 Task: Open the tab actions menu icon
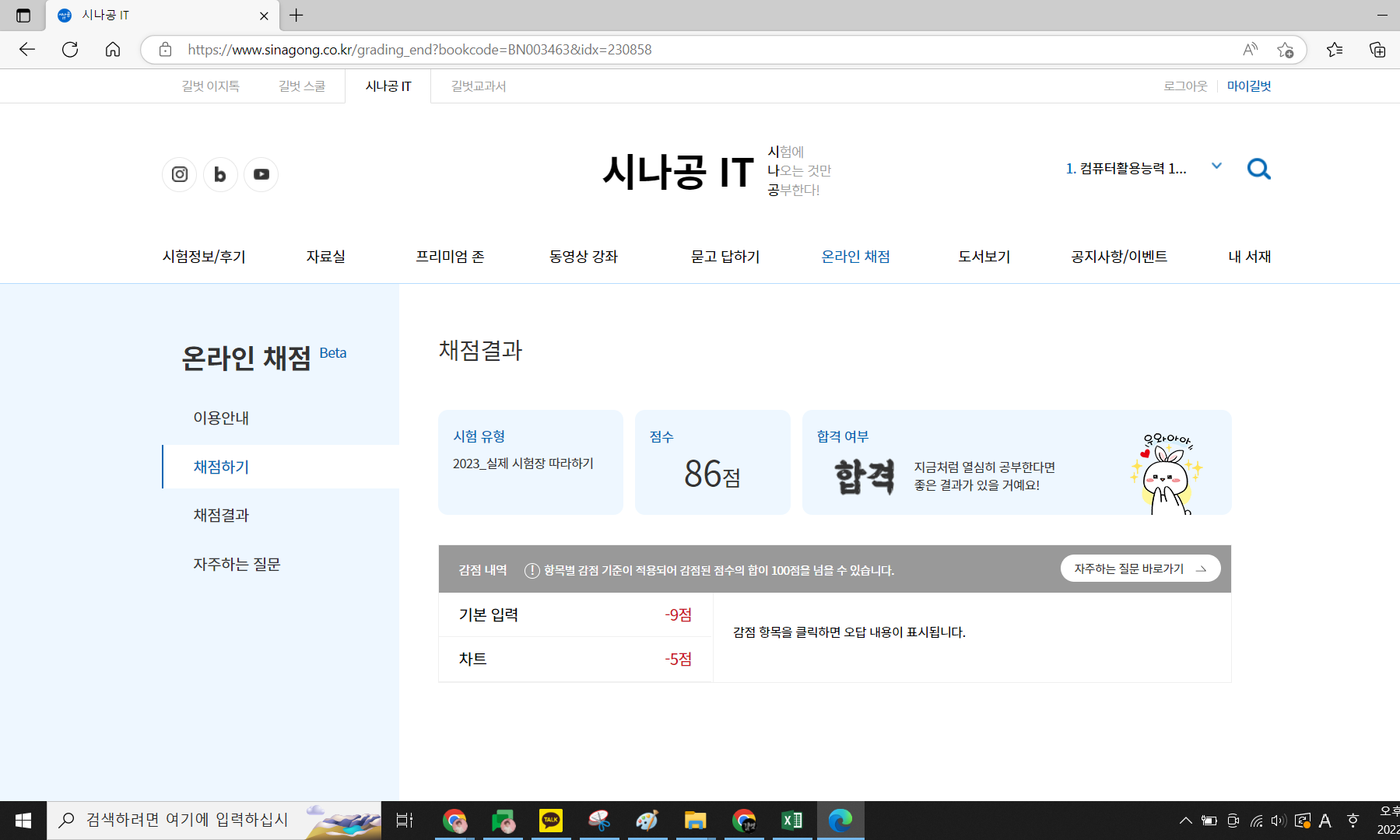coord(23,15)
